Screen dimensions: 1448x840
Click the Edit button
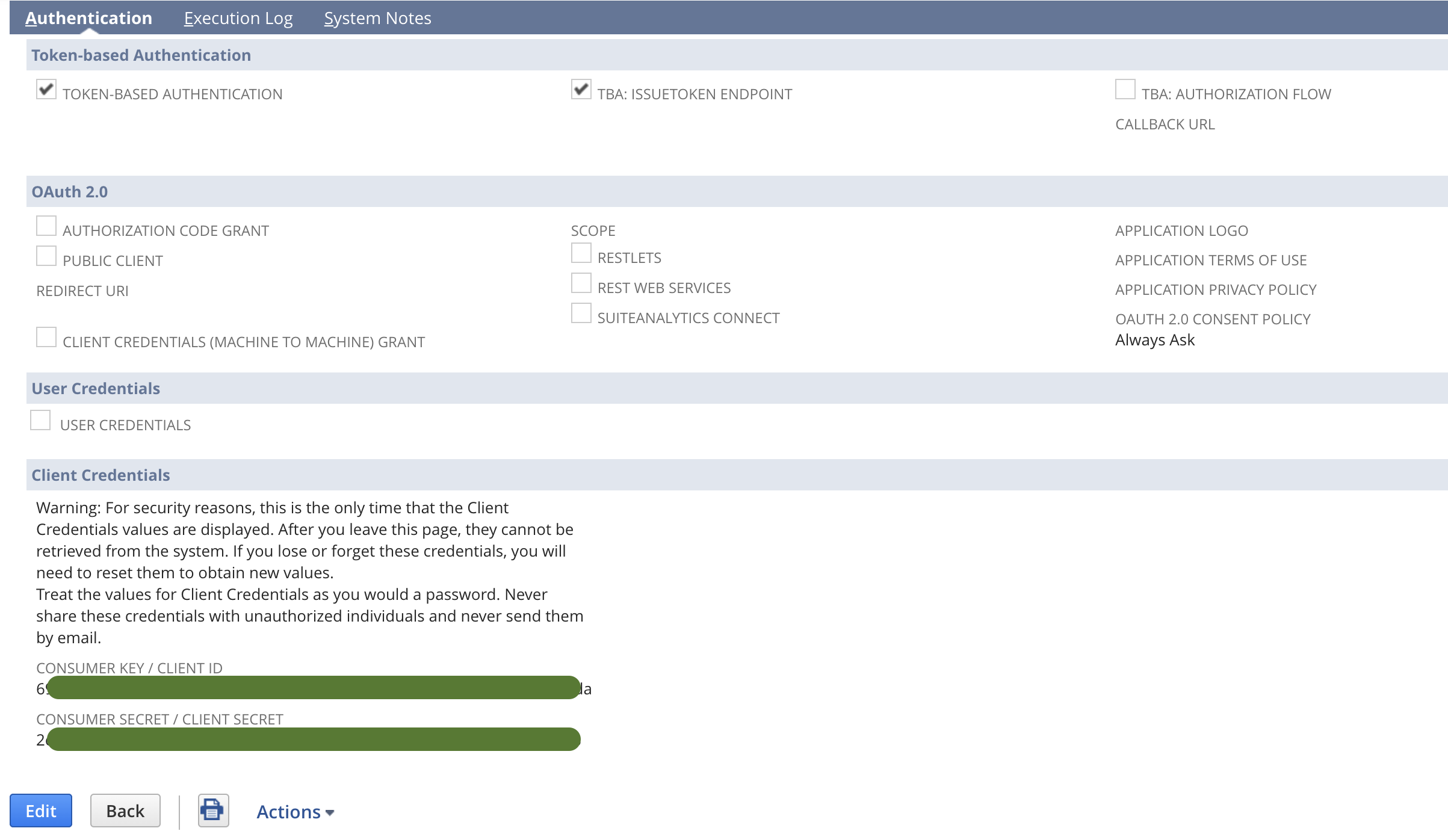pos(40,811)
